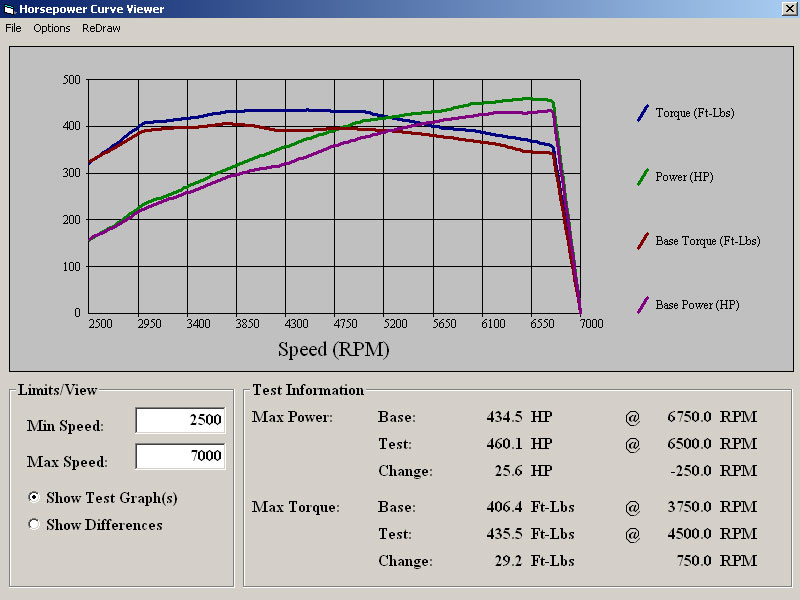Click the blue Torque (Ft-Lbs) legend line
This screenshot has height=600, width=800.
(643, 113)
